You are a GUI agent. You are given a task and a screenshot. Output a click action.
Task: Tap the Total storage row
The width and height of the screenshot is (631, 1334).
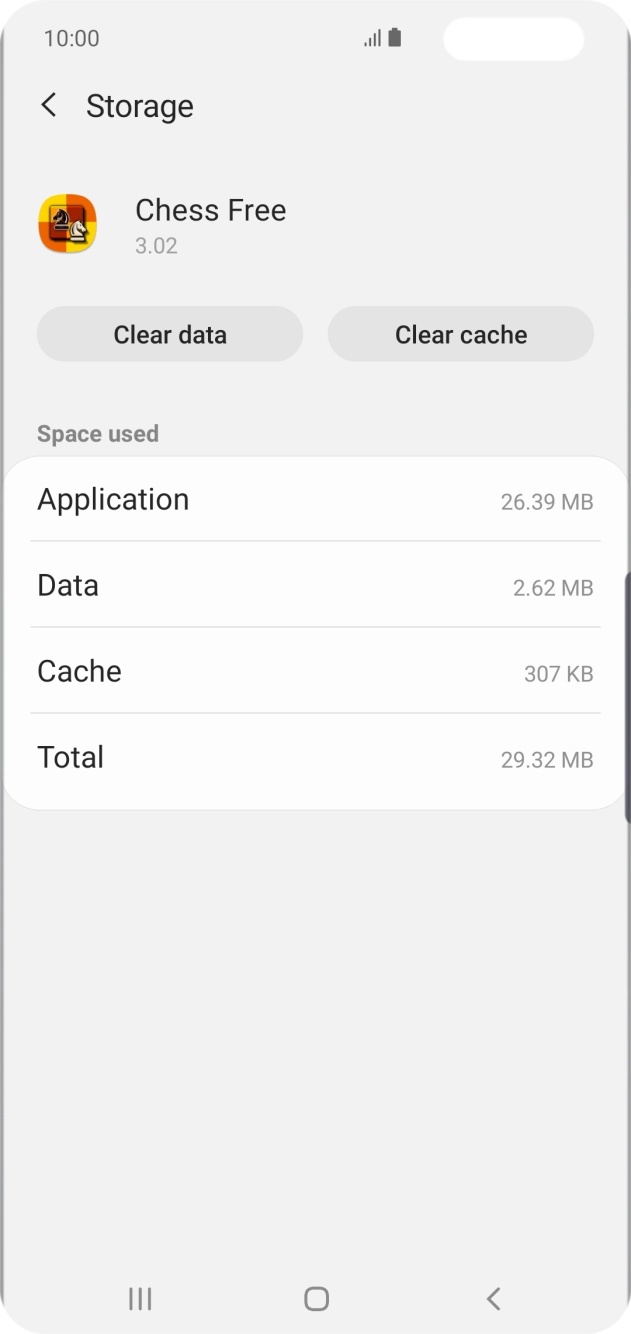[315, 758]
